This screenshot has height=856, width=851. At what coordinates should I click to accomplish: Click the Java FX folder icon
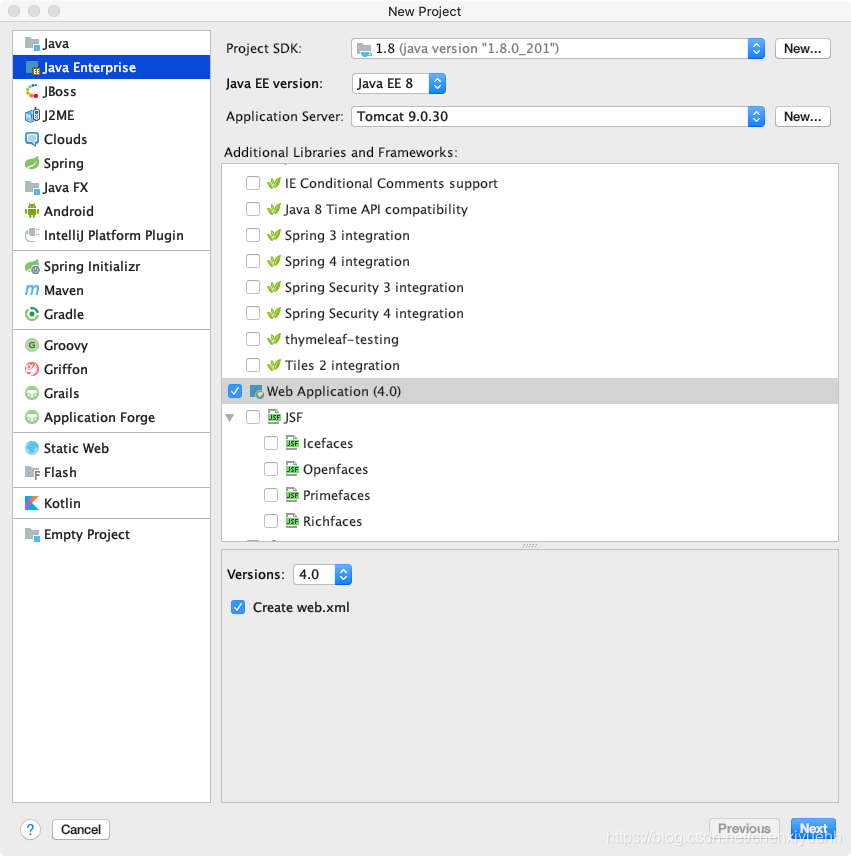(32, 187)
